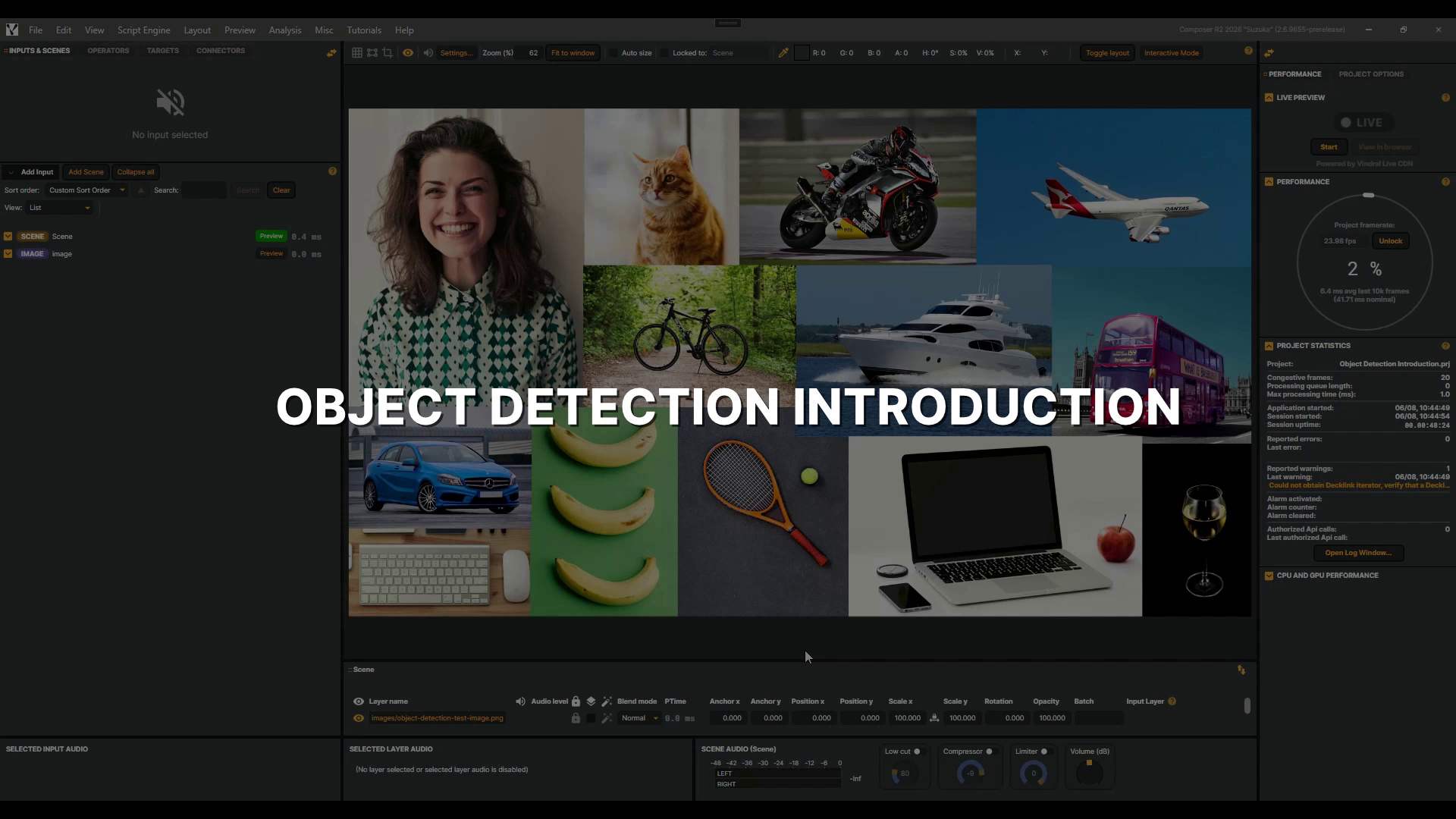Viewport: 1456px width, 819px height.
Task: Switch to the Connectors tab
Action: pyautogui.click(x=221, y=51)
